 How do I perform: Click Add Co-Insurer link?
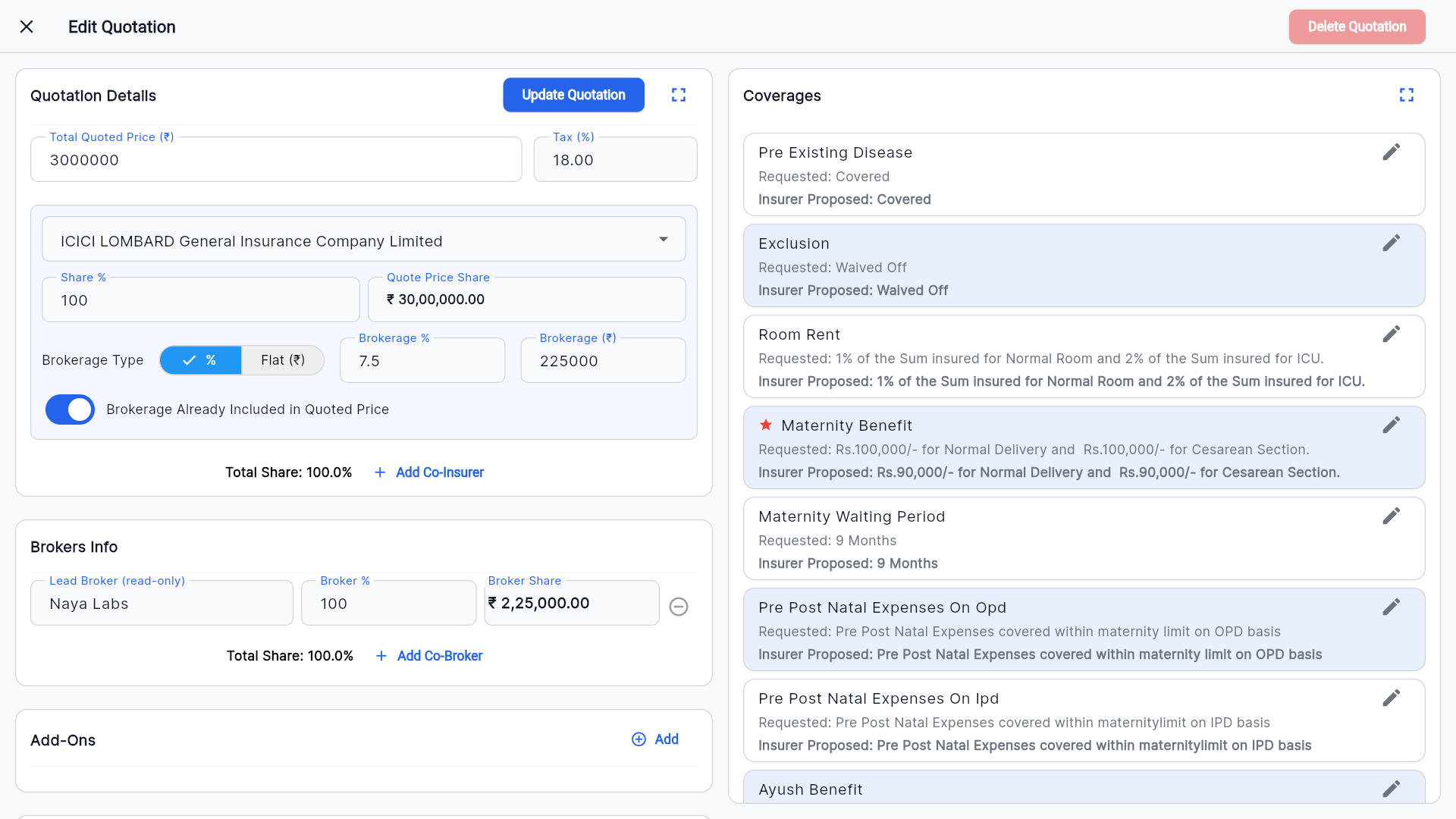click(429, 472)
